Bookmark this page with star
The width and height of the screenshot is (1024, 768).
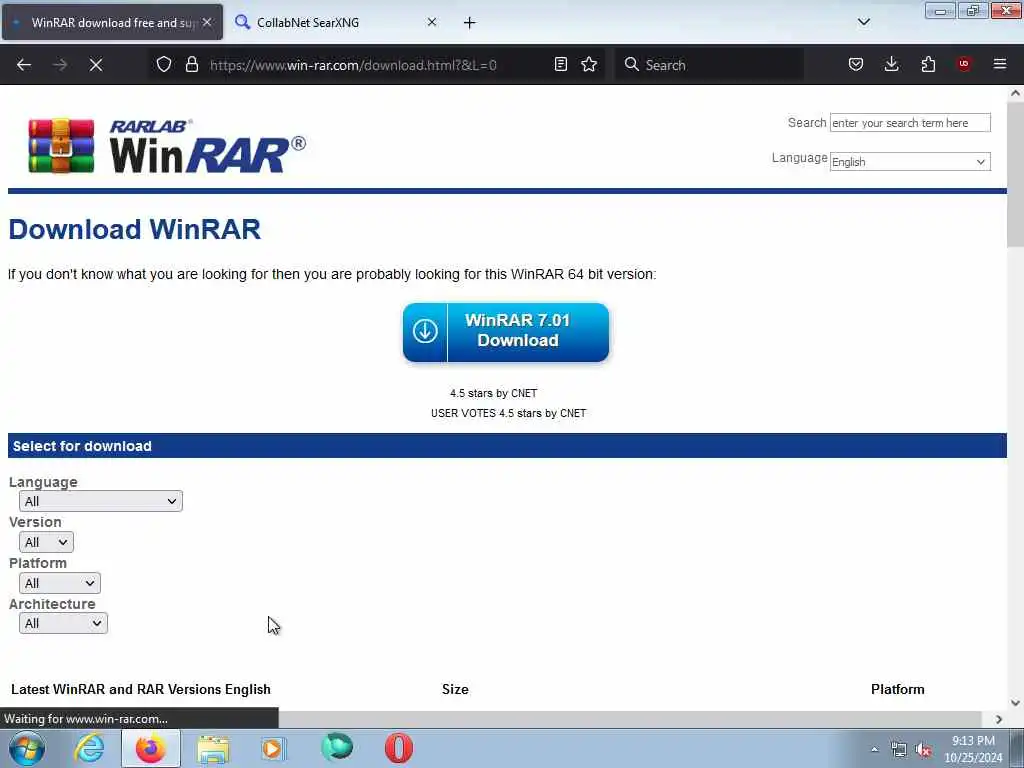pyautogui.click(x=589, y=64)
